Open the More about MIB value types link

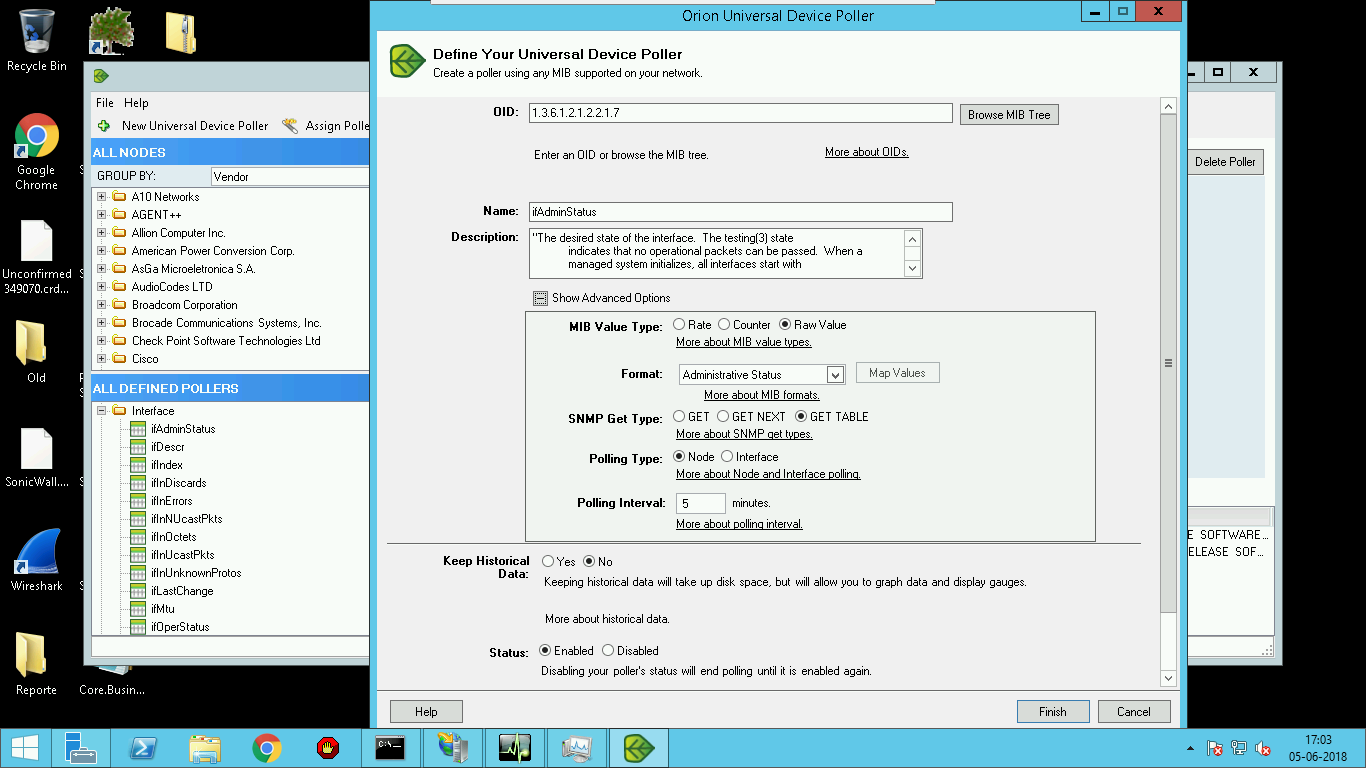pyautogui.click(x=744, y=342)
